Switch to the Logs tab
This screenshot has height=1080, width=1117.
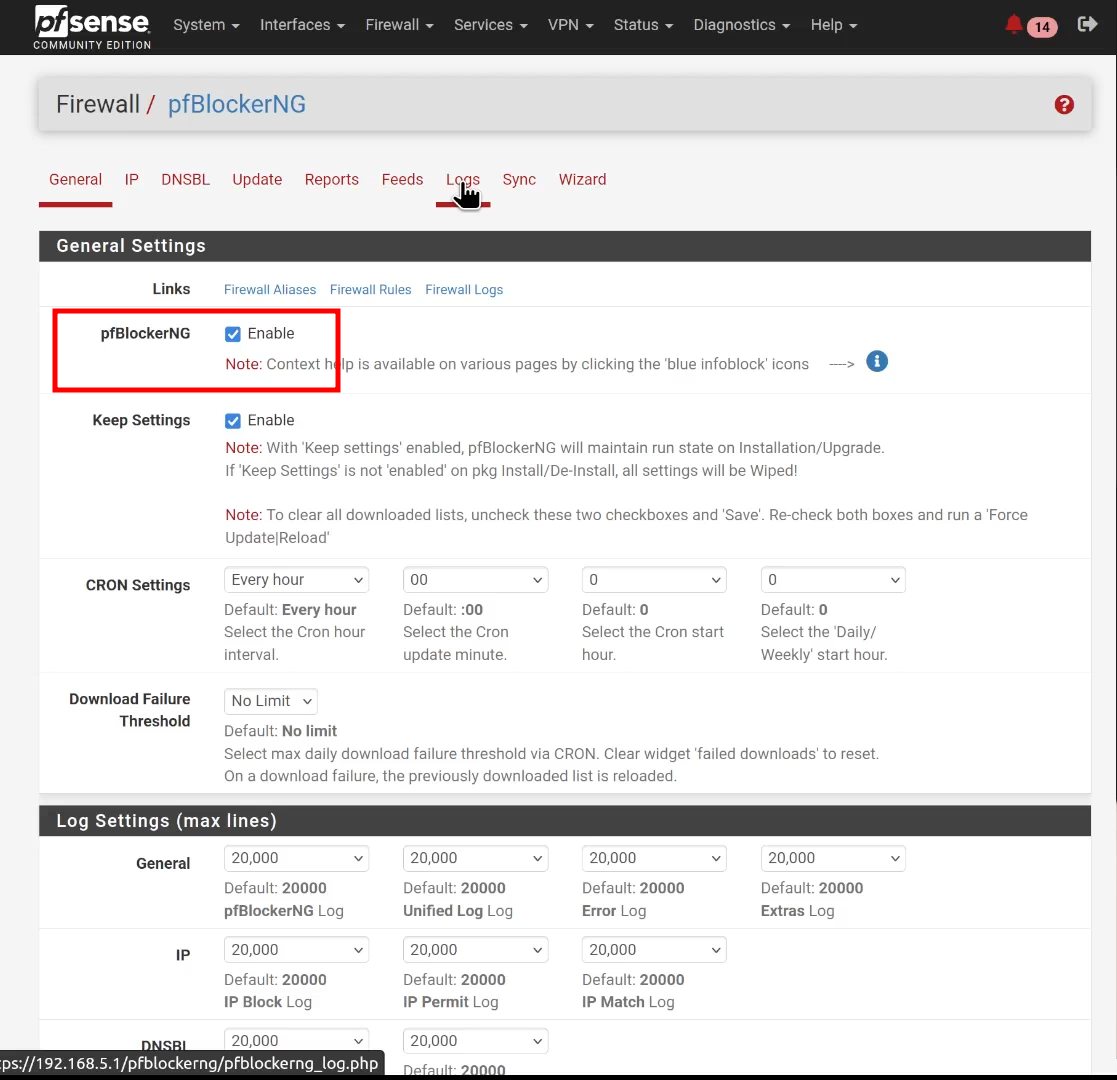[x=463, y=180]
